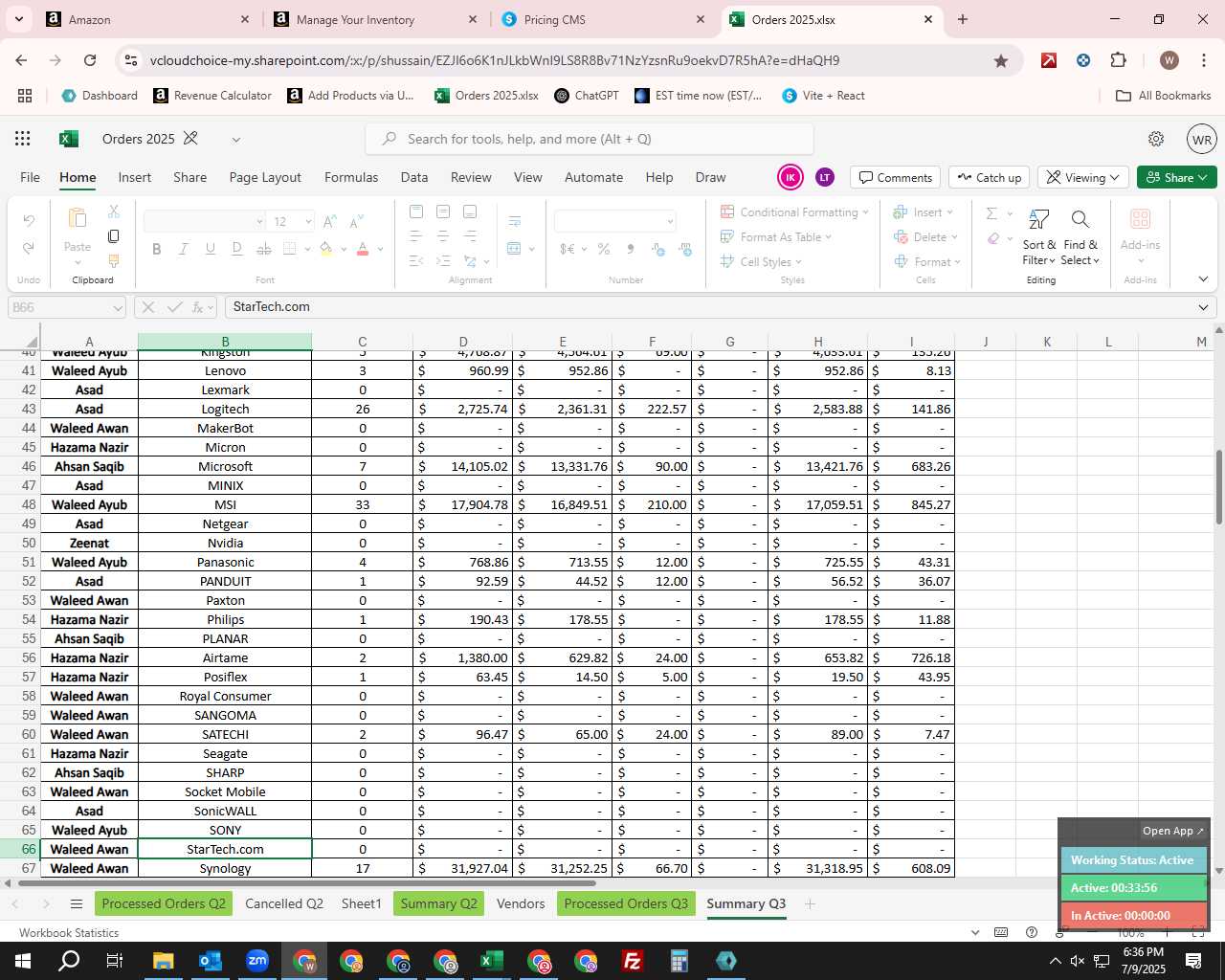
Task: Click the All Sheets list icon
Action: tap(77, 903)
